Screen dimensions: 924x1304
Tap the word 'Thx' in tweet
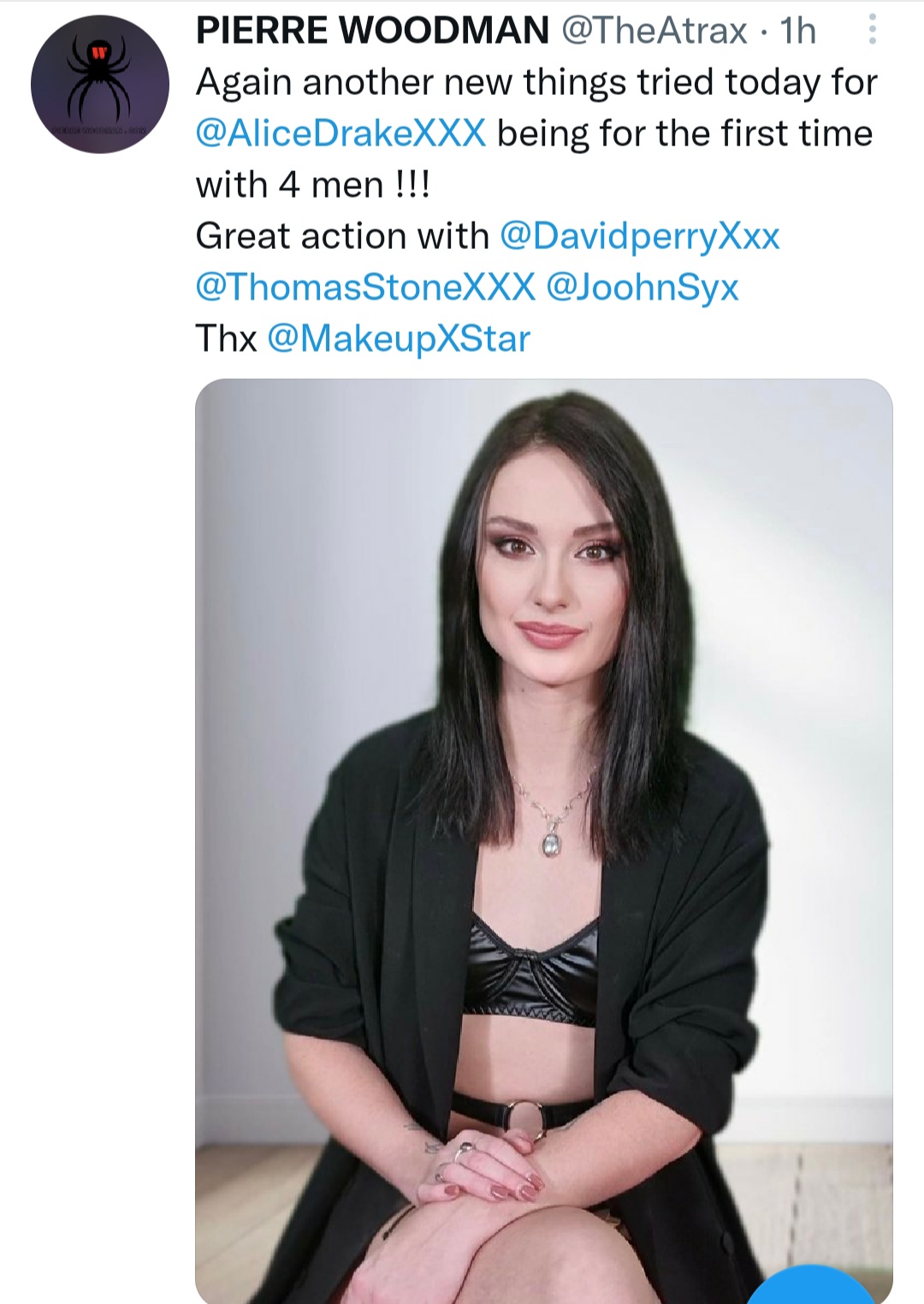coord(226,339)
